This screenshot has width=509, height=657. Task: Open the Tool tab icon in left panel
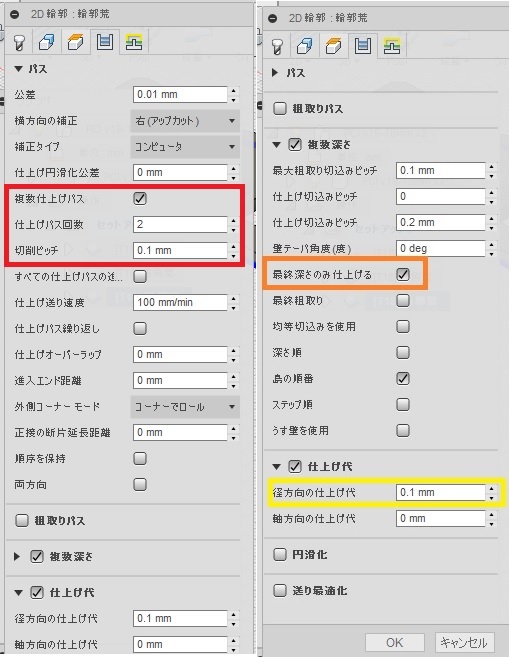coord(19,42)
